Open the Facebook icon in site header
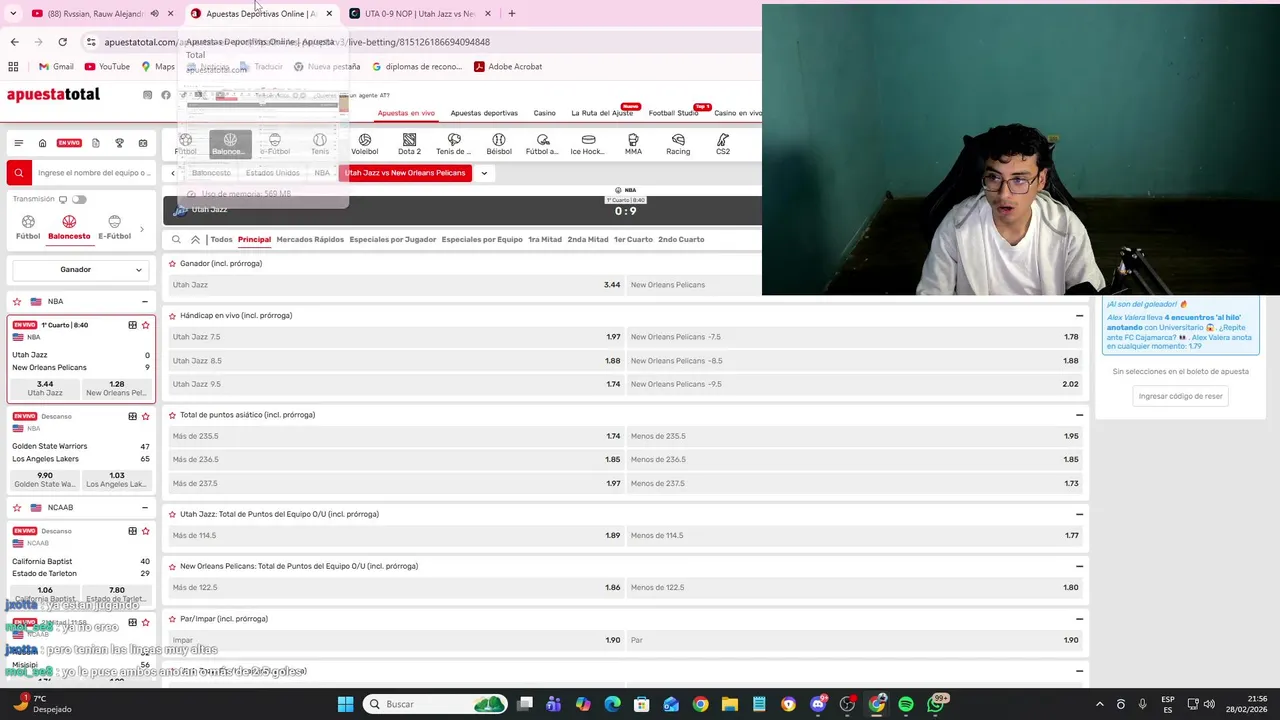This screenshot has height=720, width=1280. [x=166, y=95]
